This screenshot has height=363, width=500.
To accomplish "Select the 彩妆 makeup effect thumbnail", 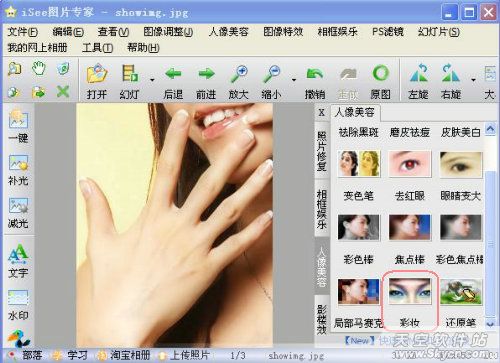I will (x=410, y=292).
